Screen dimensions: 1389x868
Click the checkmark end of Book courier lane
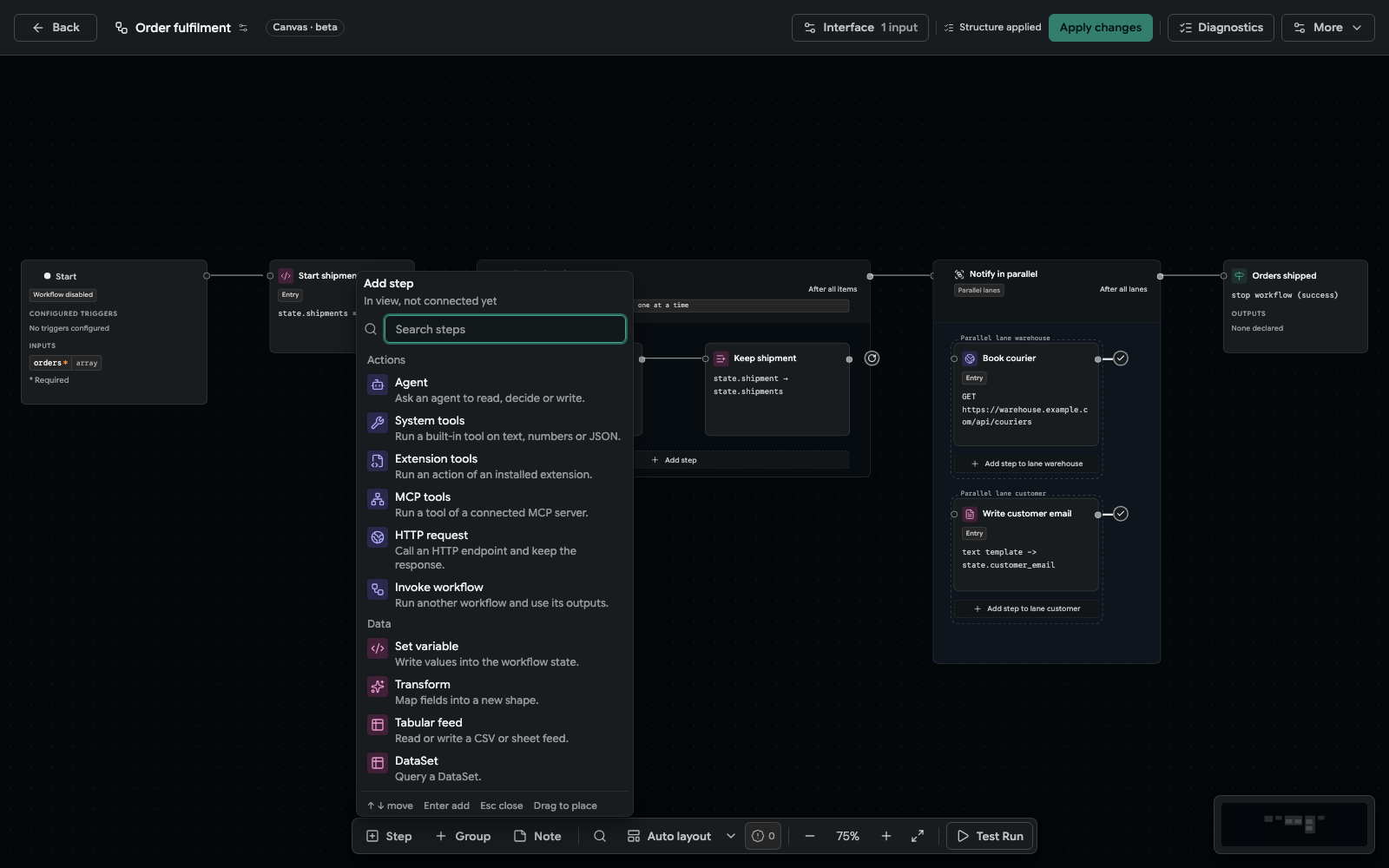point(1121,358)
